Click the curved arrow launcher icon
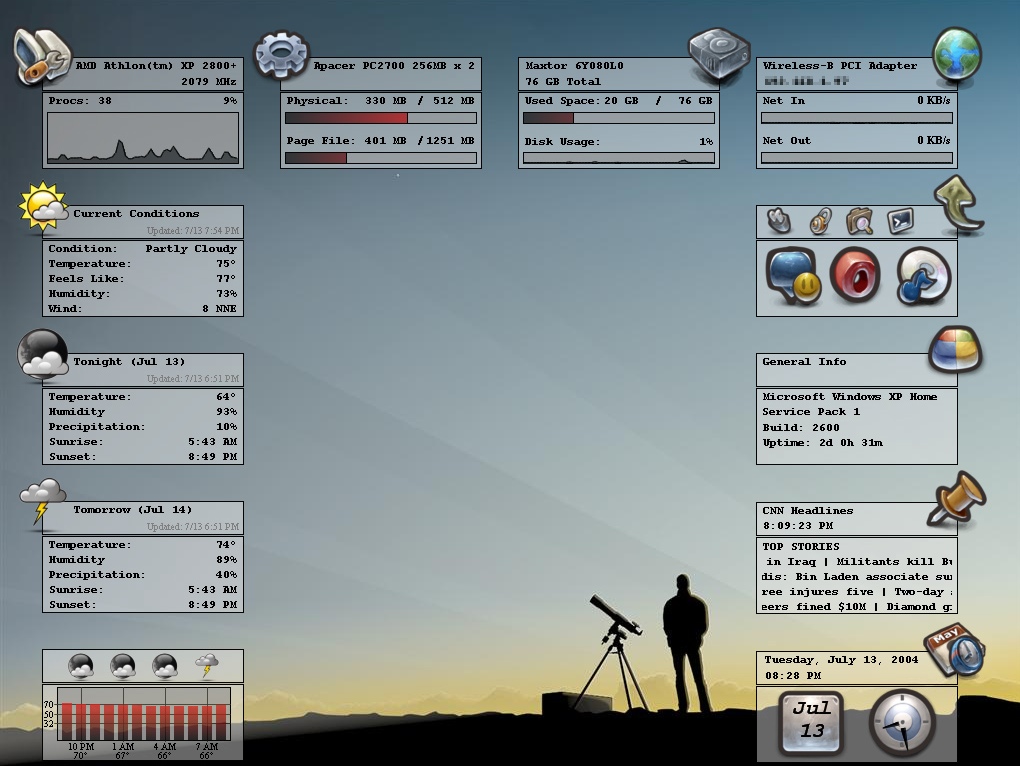Image resolution: width=1020 pixels, height=766 pixels. [x=958, y=205]
